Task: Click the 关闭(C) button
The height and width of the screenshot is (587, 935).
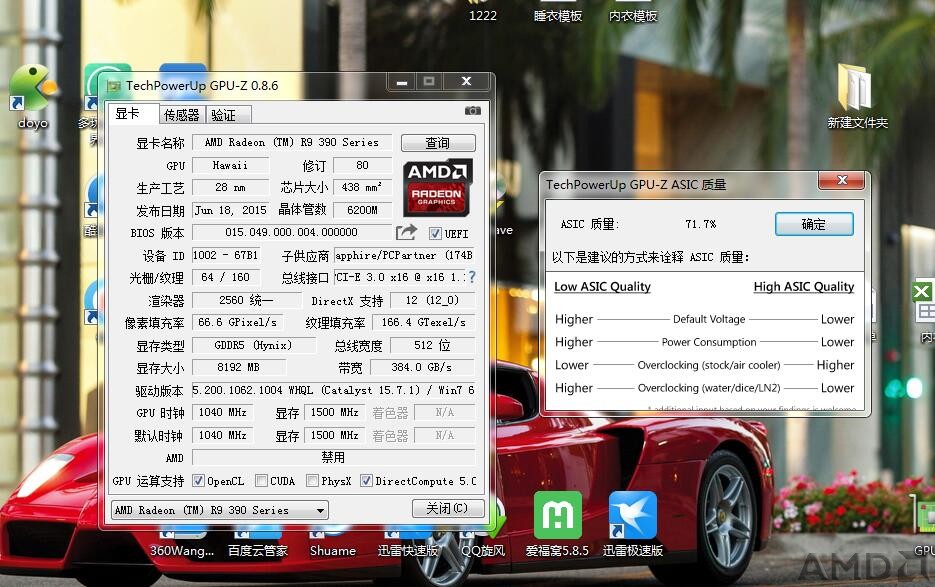Action: pos(447,508)
